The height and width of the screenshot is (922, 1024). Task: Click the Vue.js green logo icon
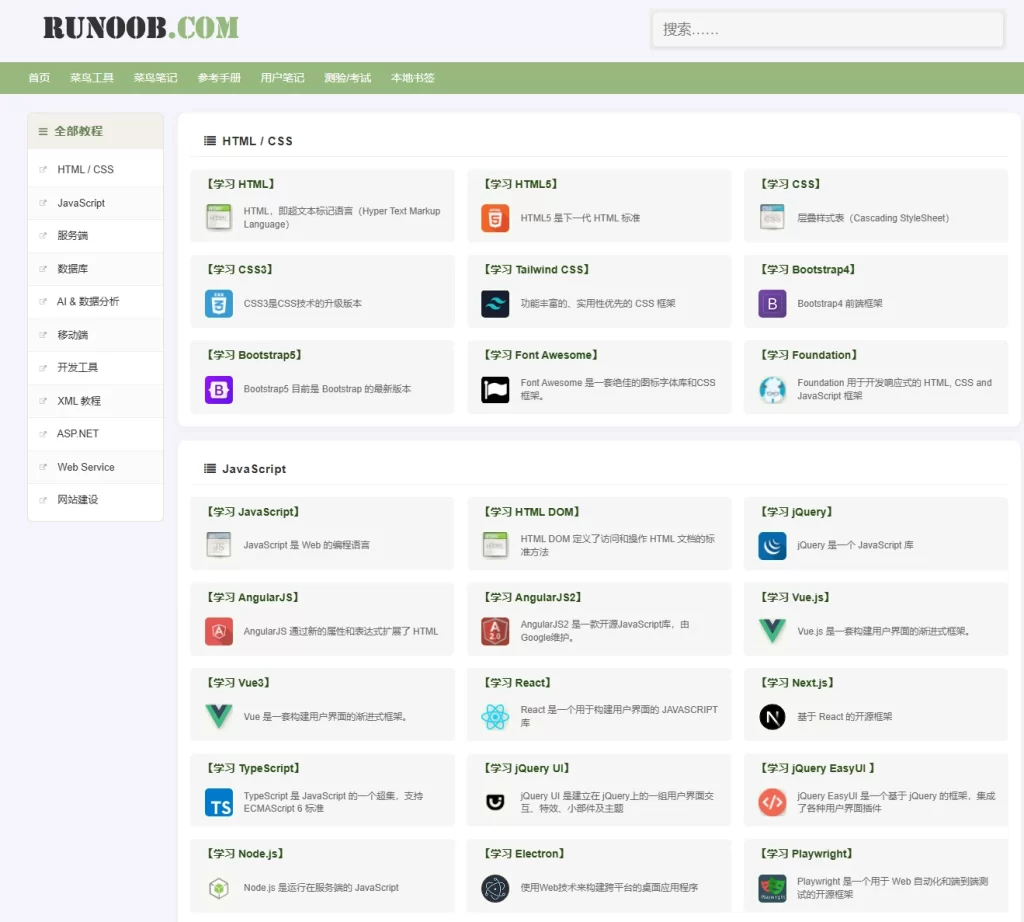[772, 631]
